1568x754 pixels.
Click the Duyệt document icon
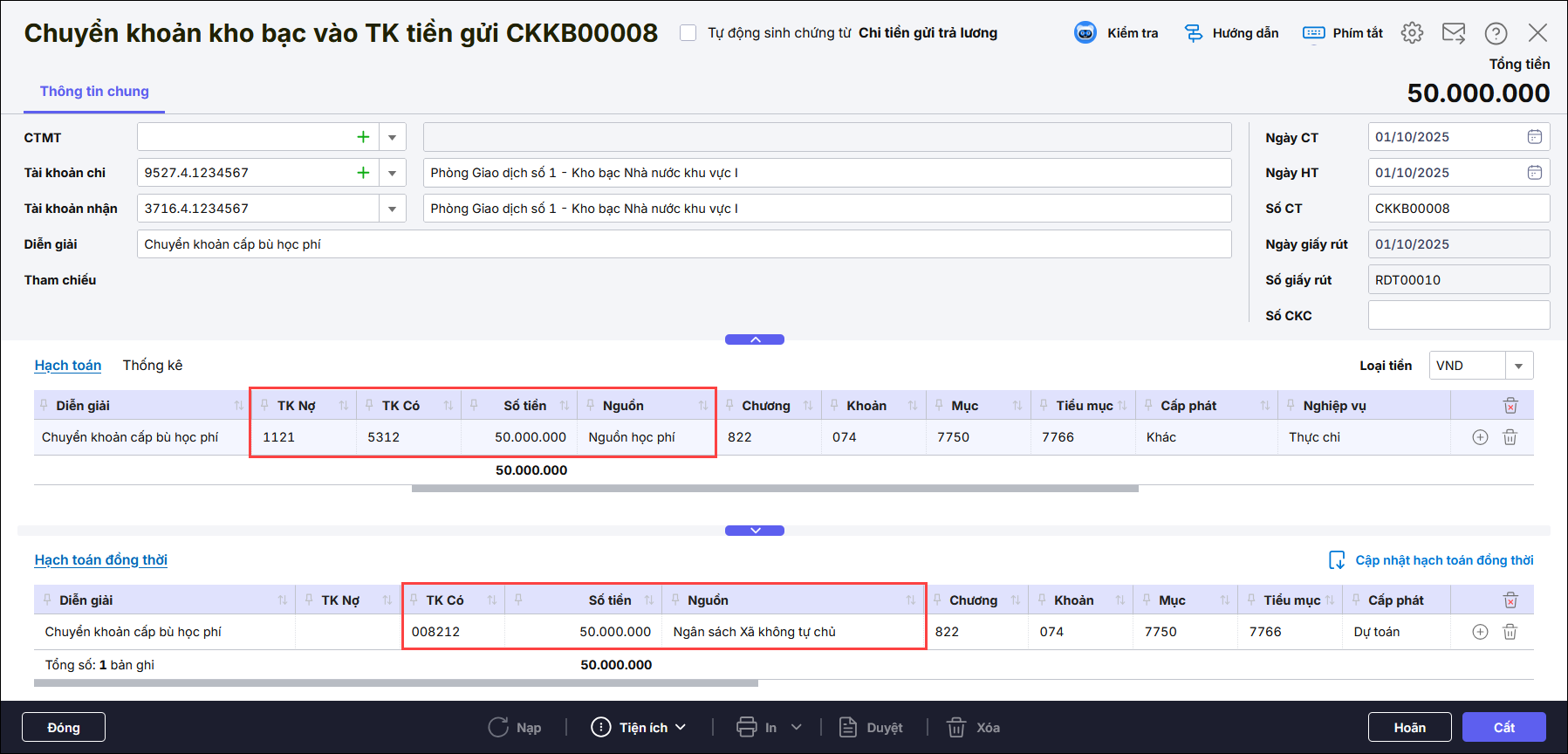click(848, 727)
